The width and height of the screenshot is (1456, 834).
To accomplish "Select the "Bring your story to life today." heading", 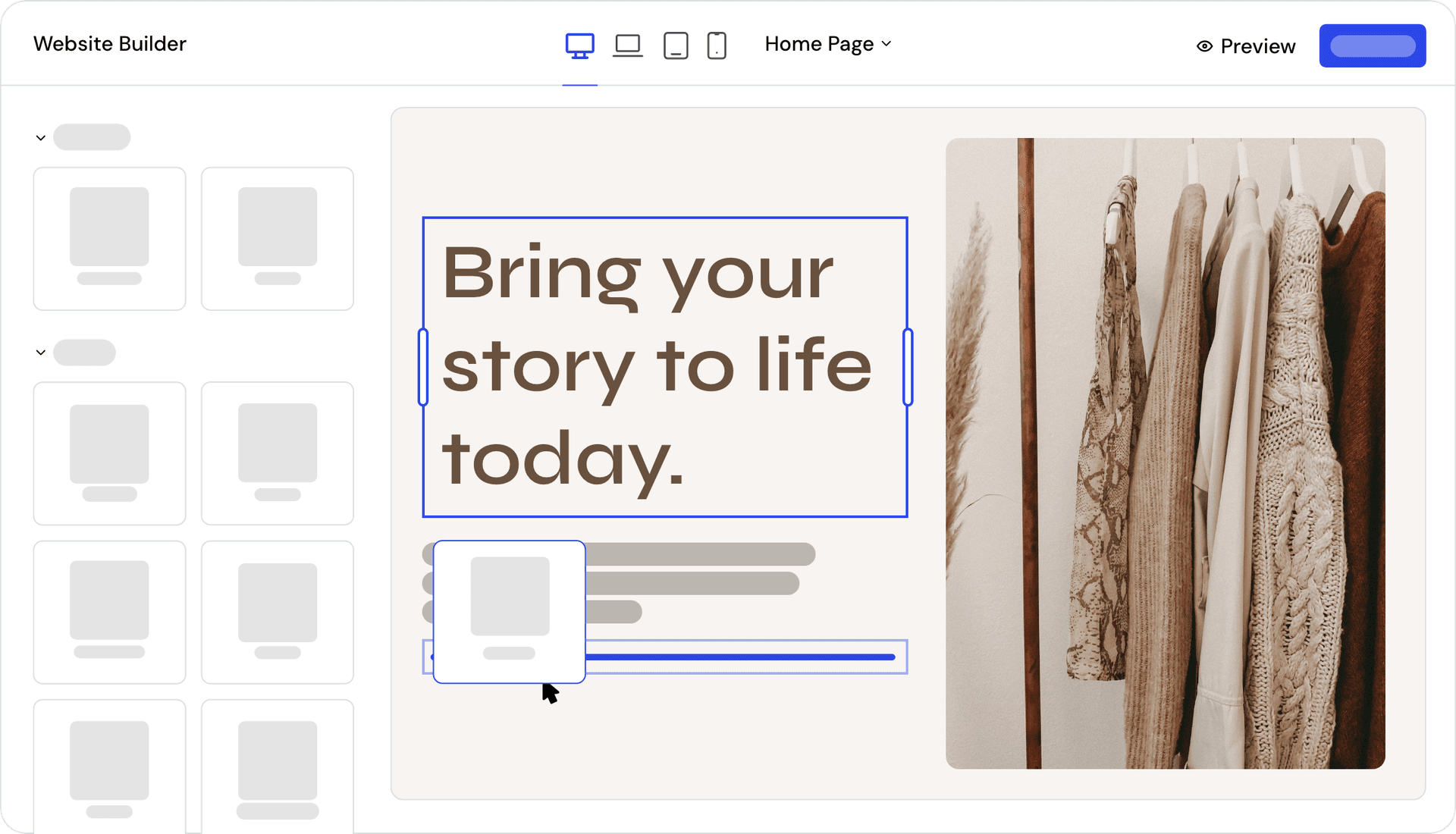I will pyautogui.click(x=665, y=367).
